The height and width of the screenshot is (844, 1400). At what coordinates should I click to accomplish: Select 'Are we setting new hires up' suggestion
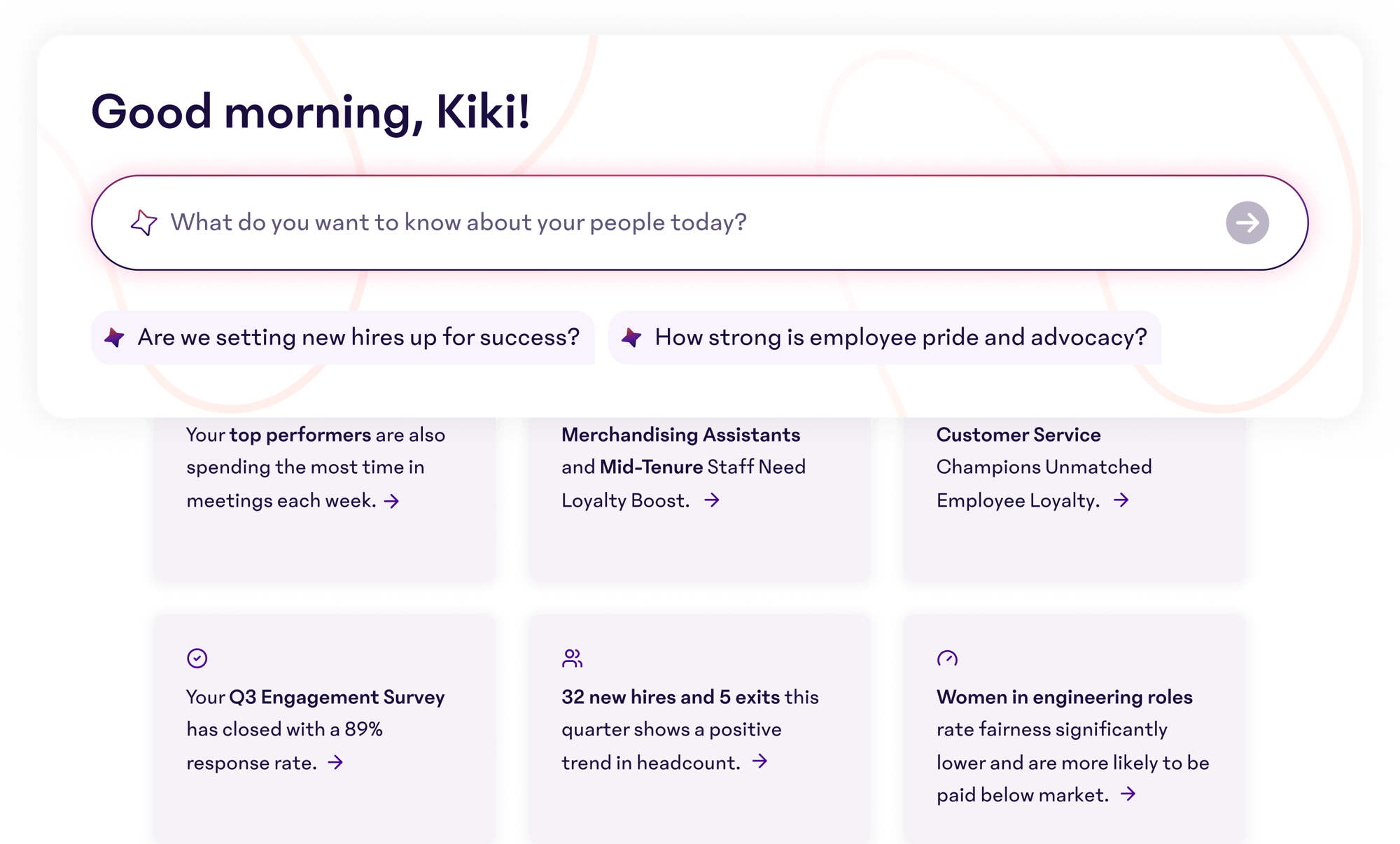(358, 337)
